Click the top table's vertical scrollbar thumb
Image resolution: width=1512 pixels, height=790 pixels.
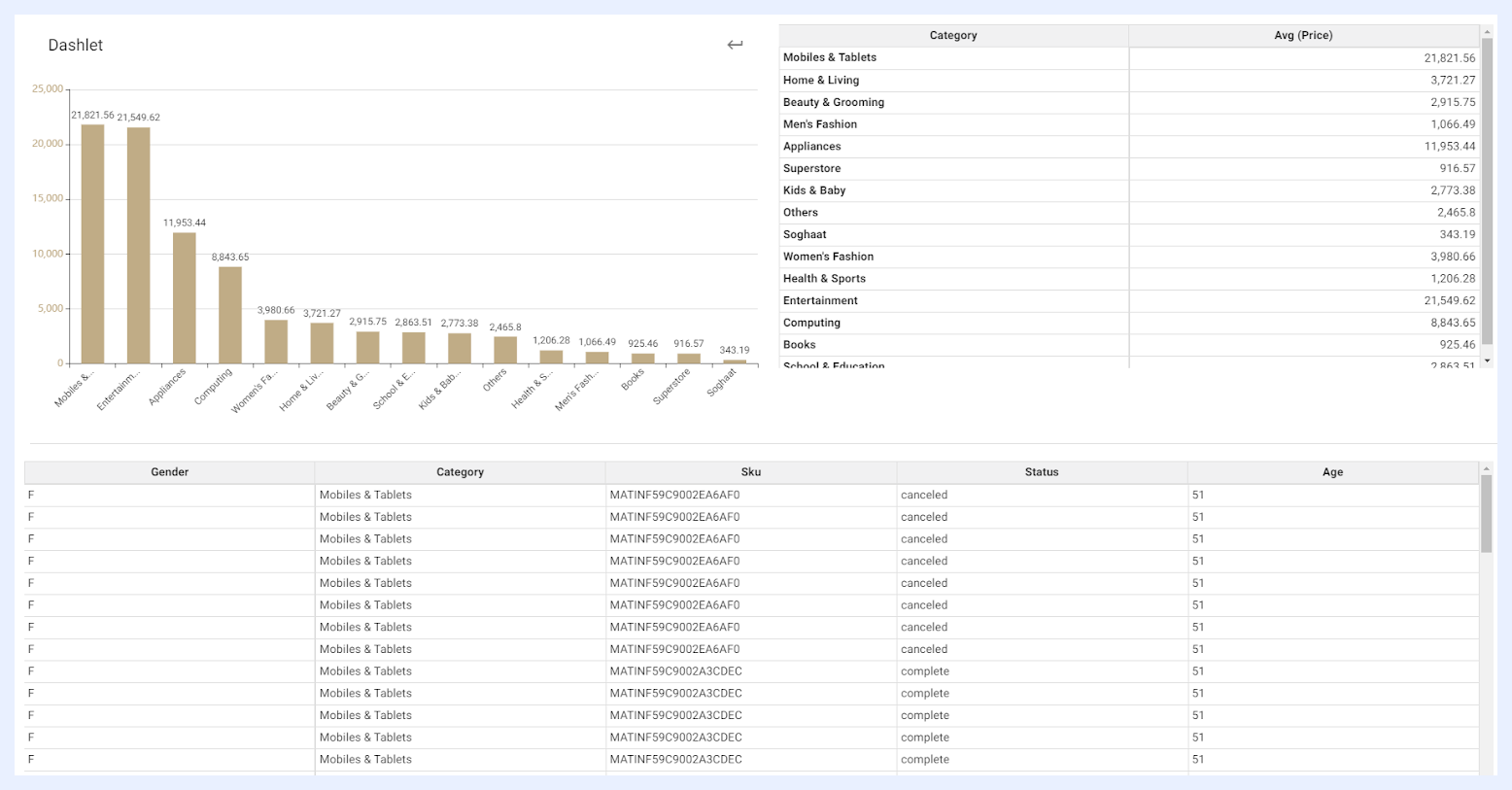(x=1487, y=191)
